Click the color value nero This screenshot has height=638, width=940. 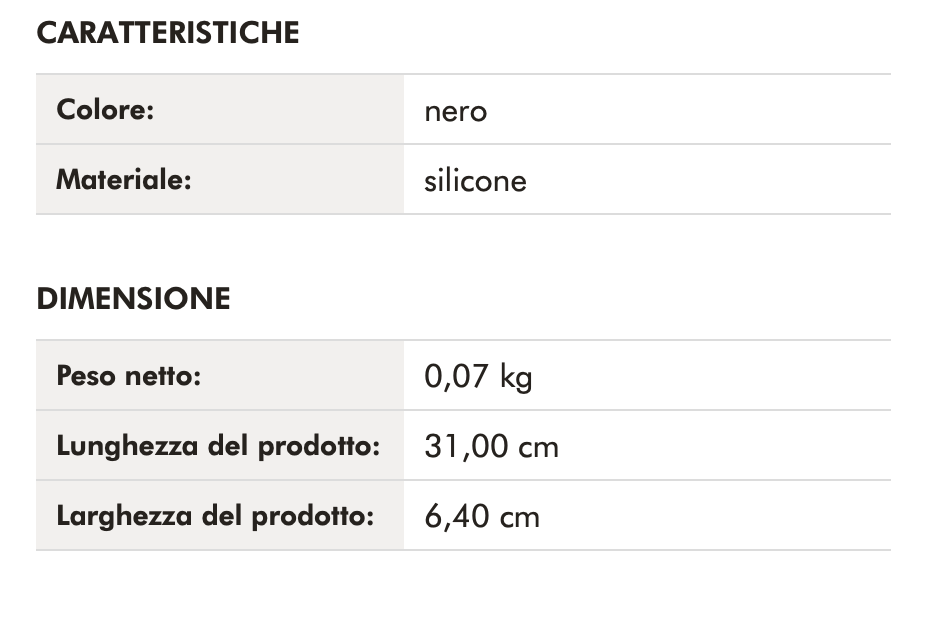(x=455, y=110)
